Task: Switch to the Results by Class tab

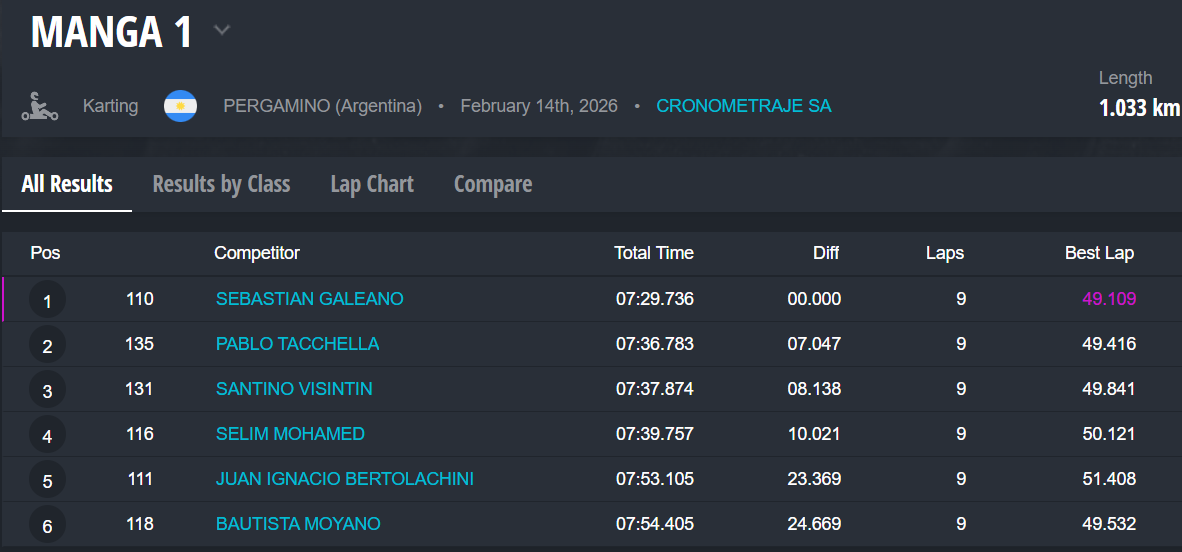Action: point(221,184)
